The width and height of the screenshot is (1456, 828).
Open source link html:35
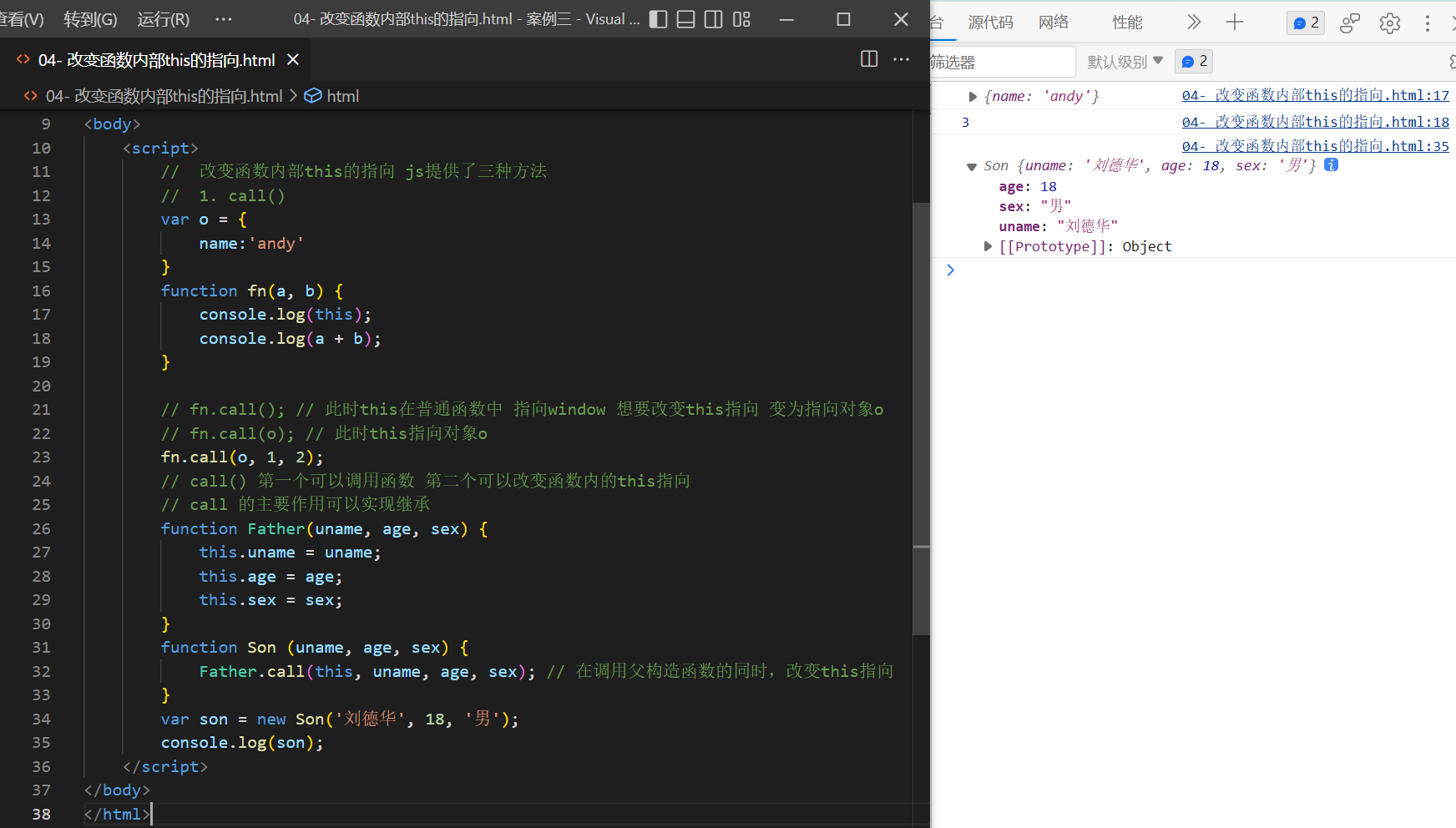tap(1315, 146)
